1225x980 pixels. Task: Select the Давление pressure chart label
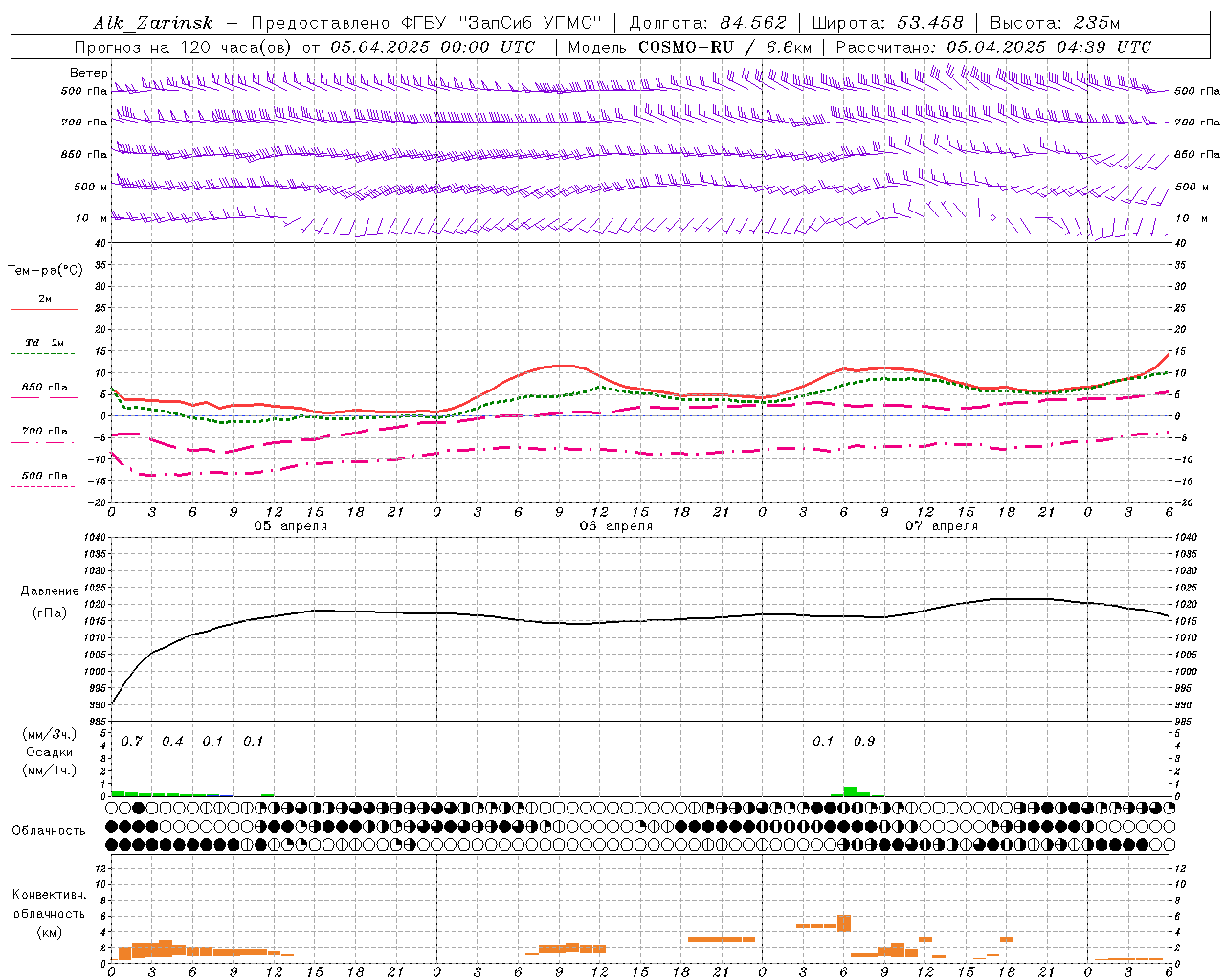50,591
